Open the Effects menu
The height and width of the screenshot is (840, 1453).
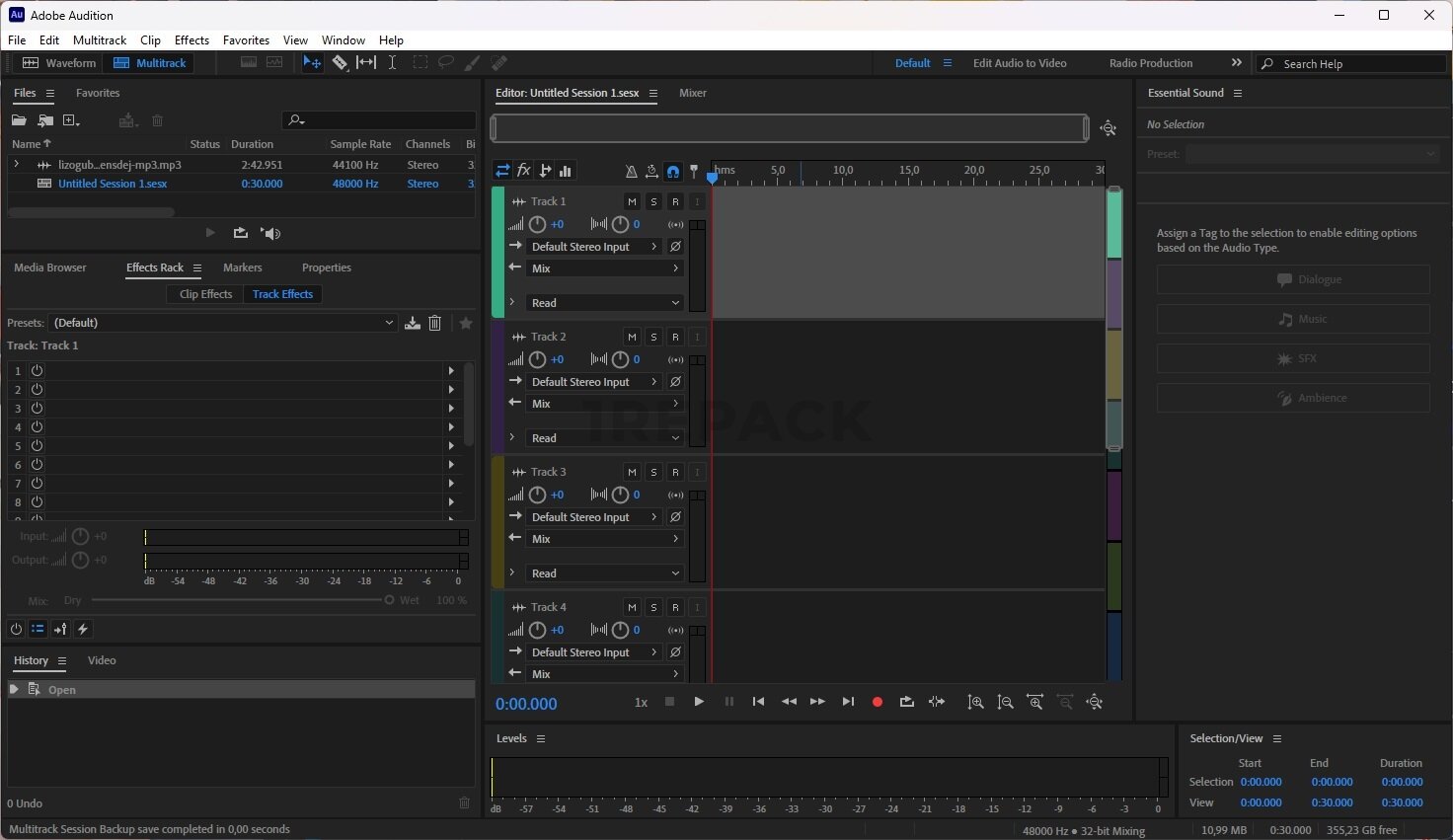[x=191, y=40]
